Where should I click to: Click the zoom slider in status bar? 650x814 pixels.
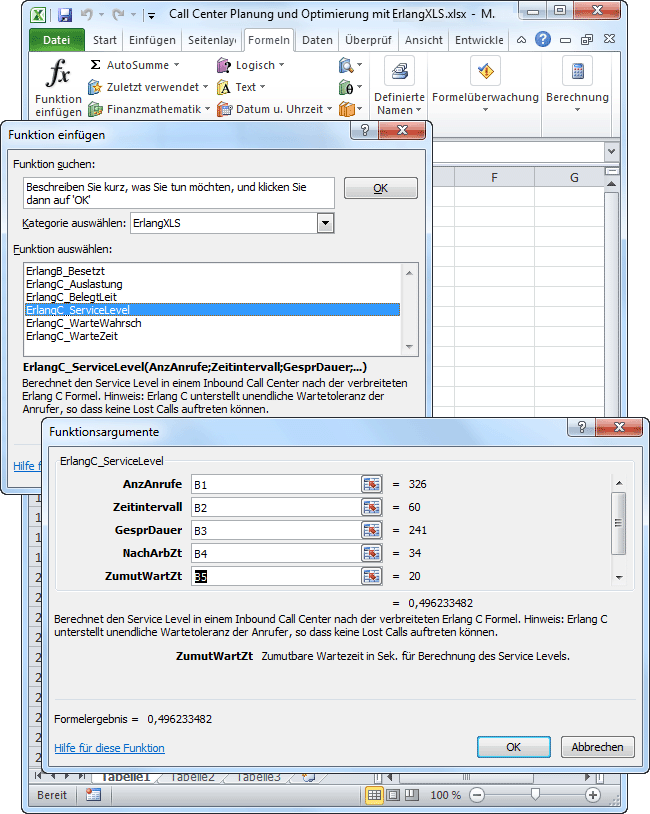[536, 795]
